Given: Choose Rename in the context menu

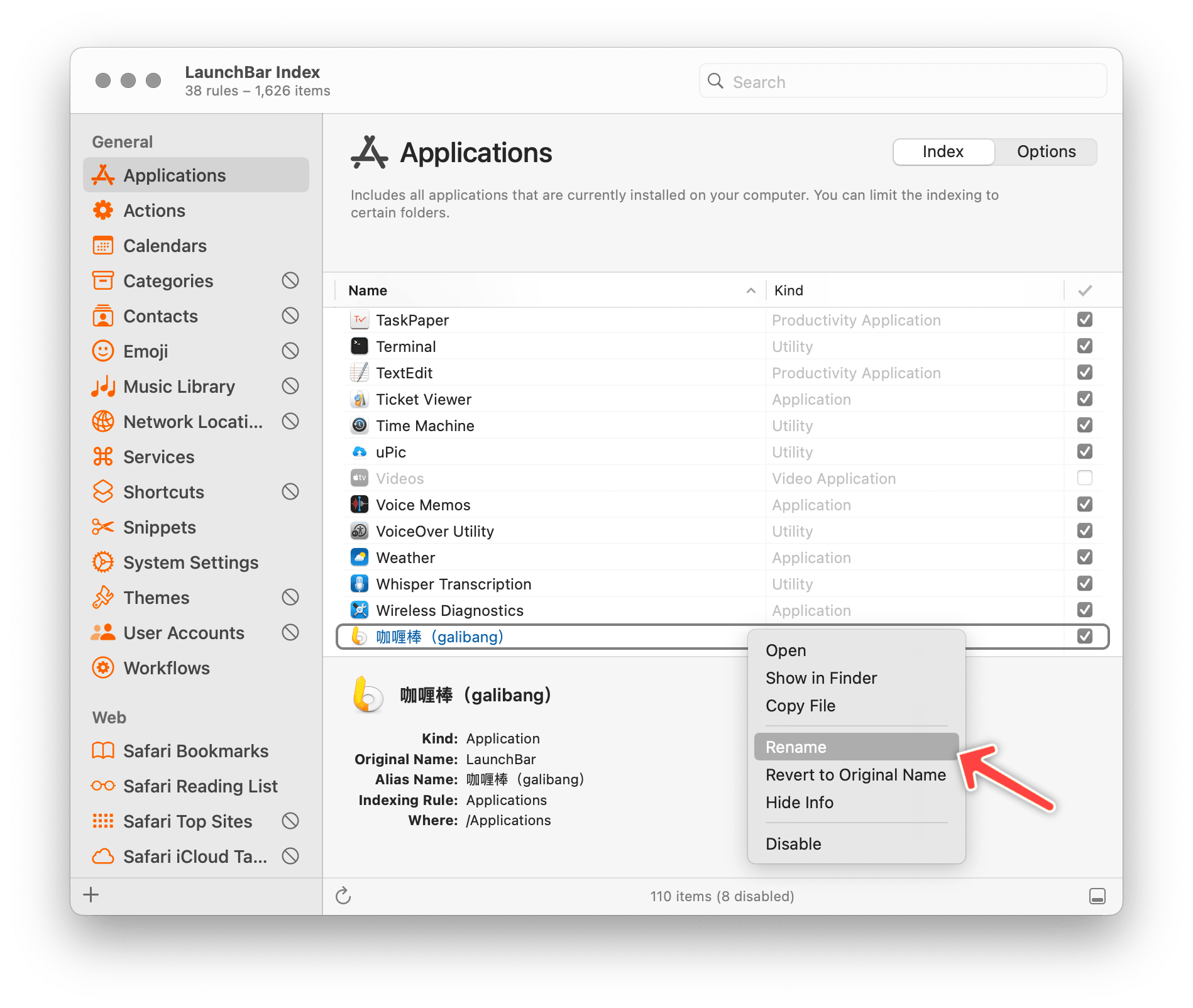Looking at the screenshot, I should click(x=856, y=747).
